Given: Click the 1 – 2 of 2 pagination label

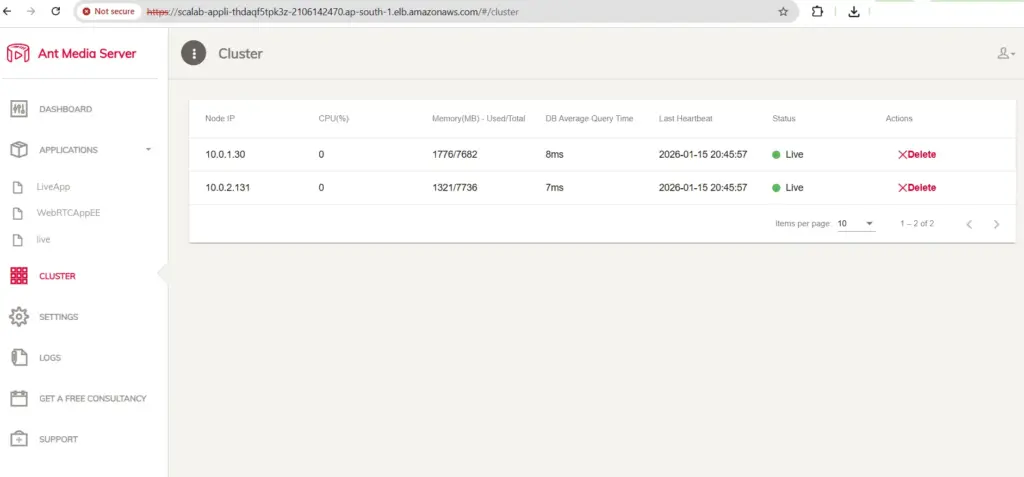Looking at the screenshot, I should click(x=917, y=223).
